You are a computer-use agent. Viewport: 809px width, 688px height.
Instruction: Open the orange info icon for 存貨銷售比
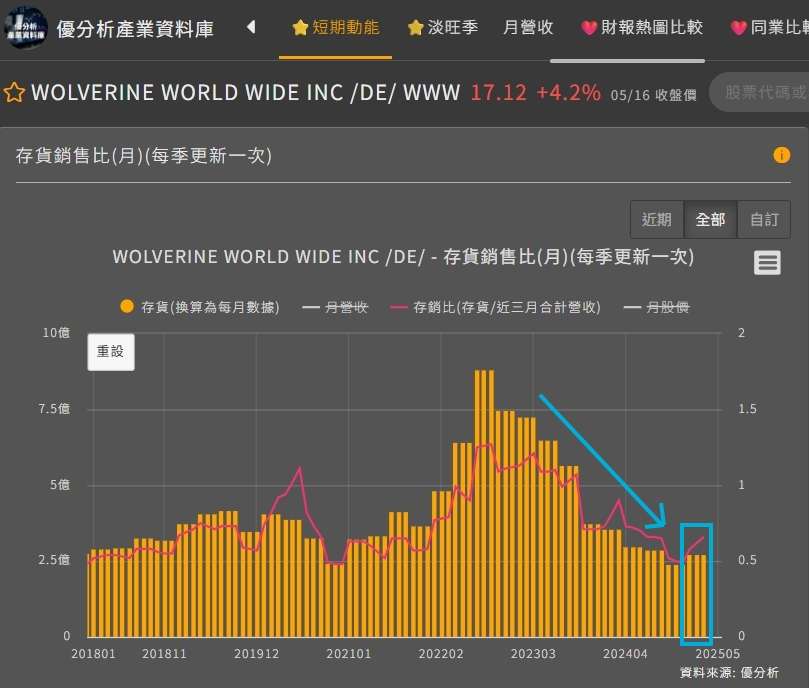coord(781,155)
